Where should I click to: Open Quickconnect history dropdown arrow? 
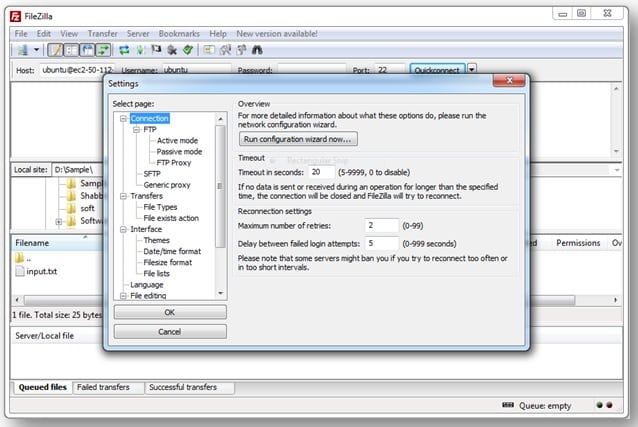pyautogui.click(x=472, y=69)
